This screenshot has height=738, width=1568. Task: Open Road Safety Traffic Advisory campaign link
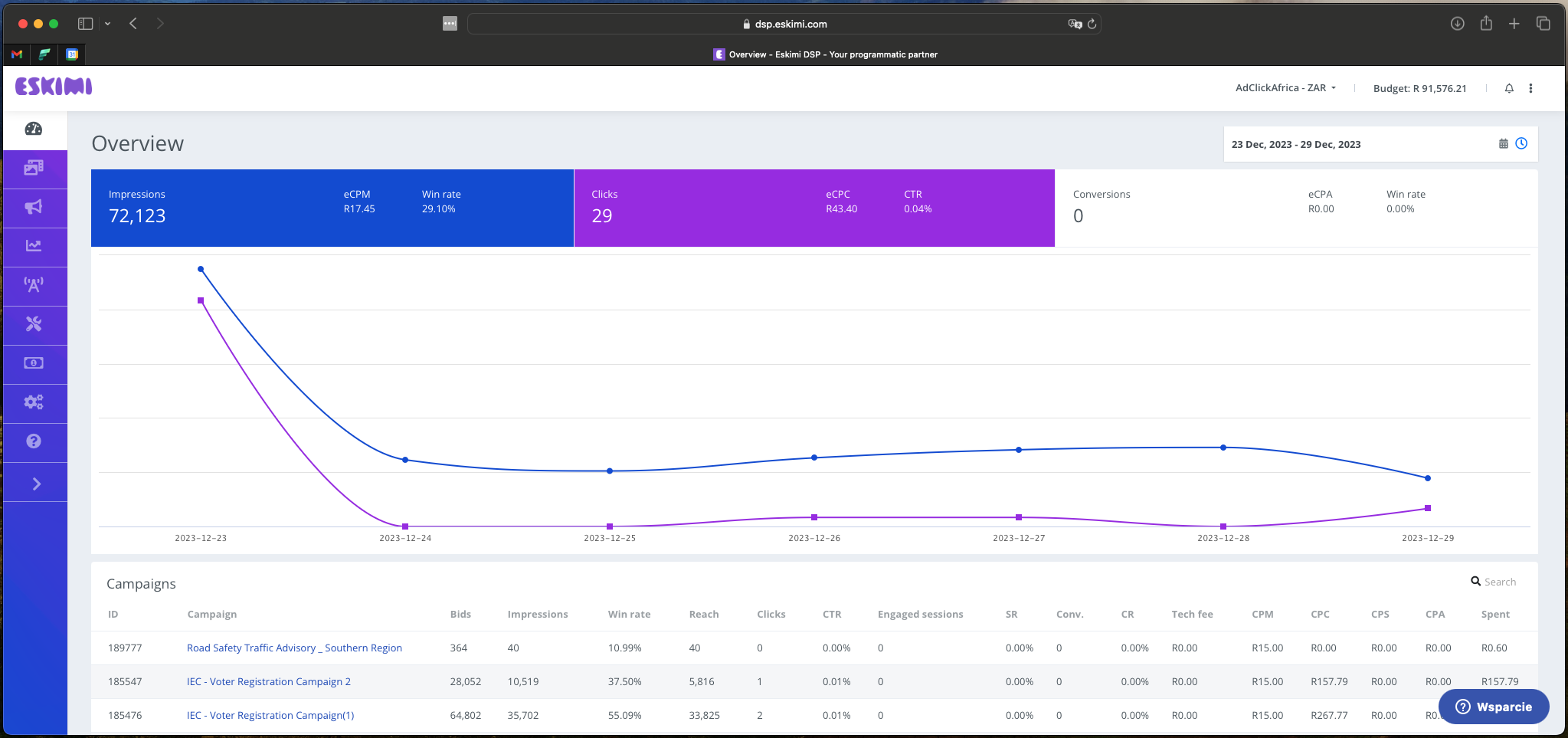pyautogui.click(x=294, y=648)
